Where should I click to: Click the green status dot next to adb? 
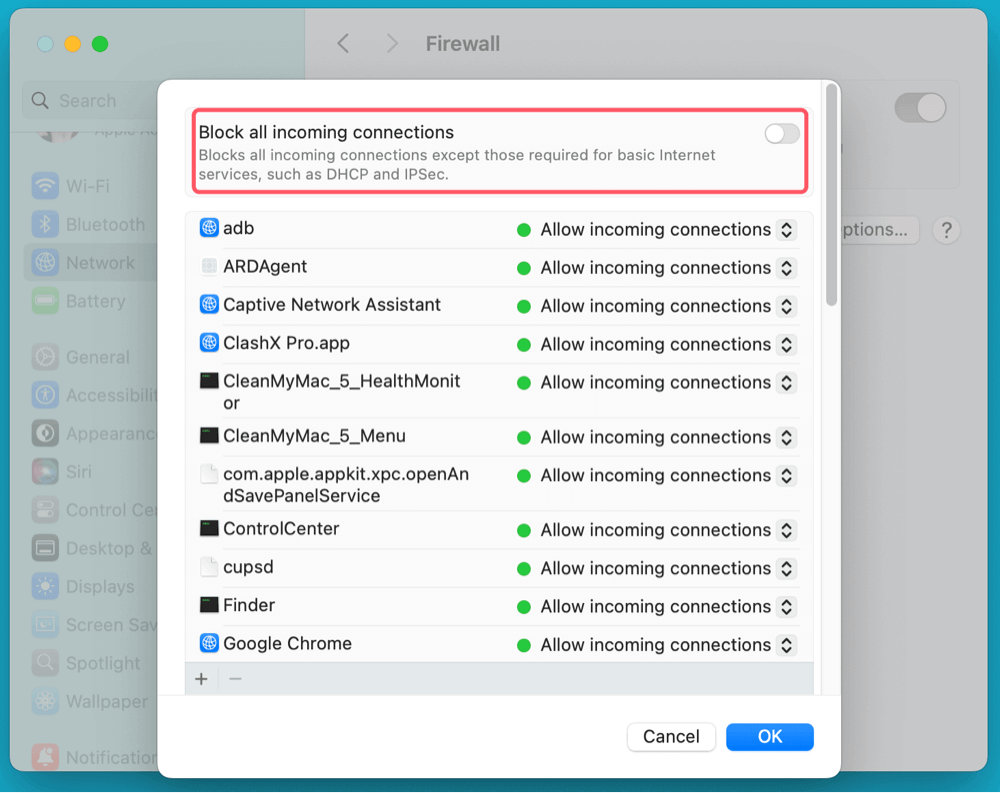pos(524,229)
